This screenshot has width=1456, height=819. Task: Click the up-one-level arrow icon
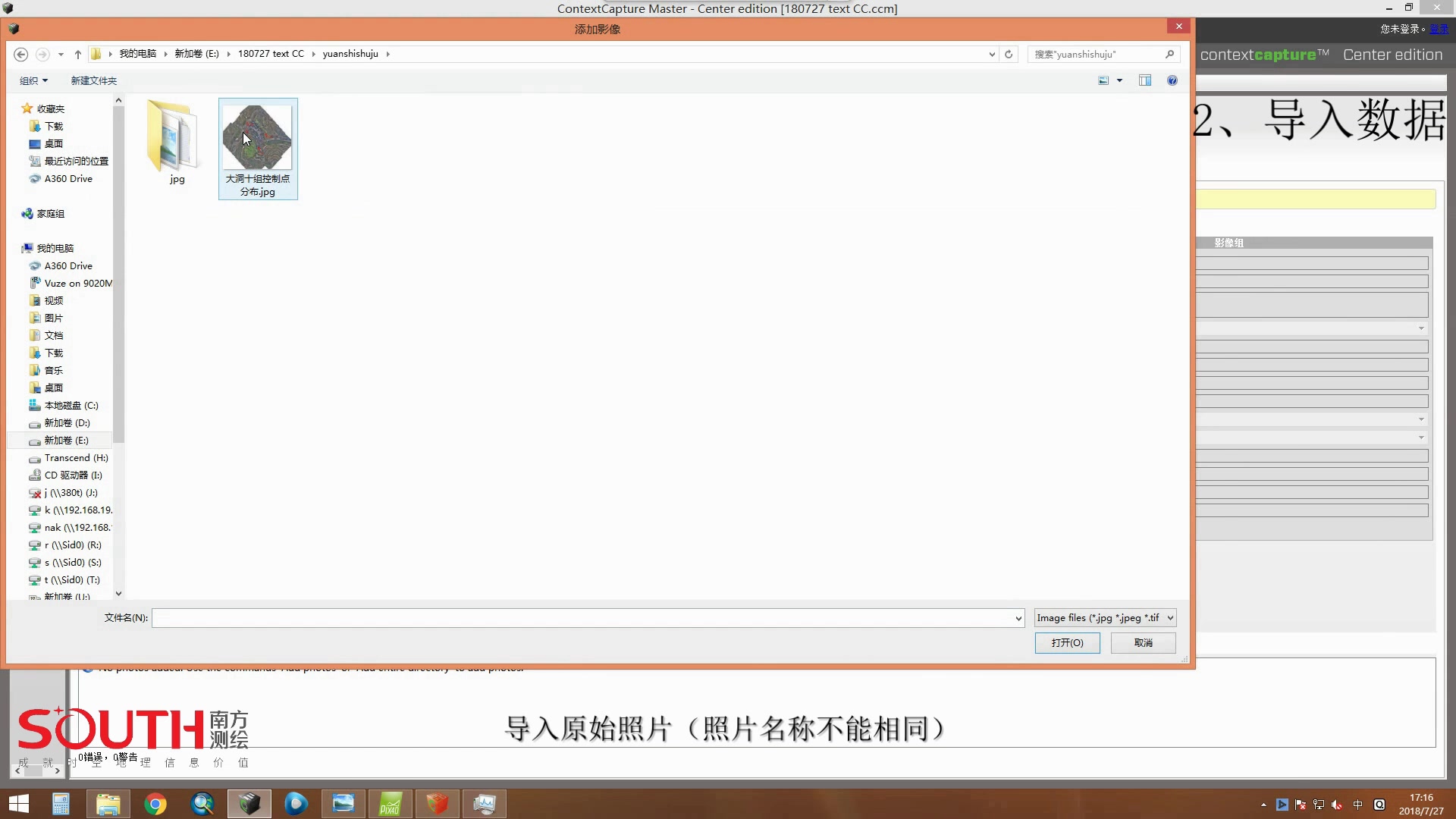77,54
